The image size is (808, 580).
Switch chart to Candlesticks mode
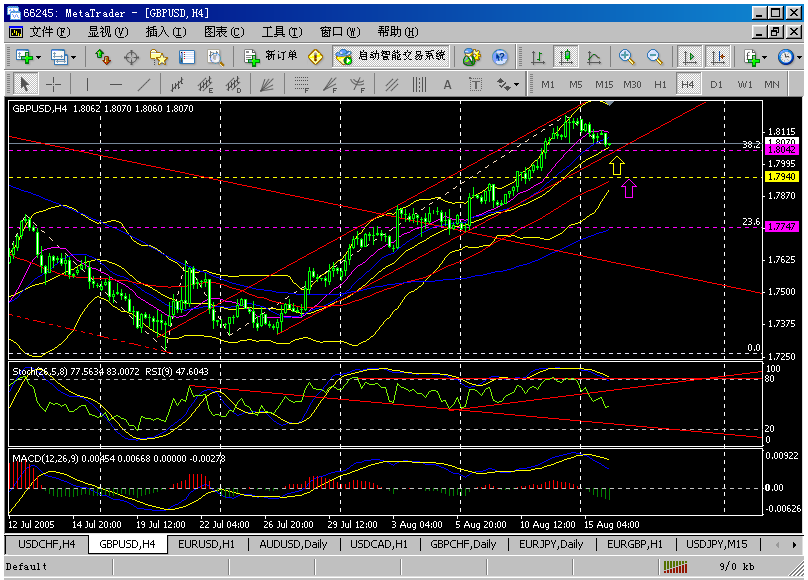[566, 57]
